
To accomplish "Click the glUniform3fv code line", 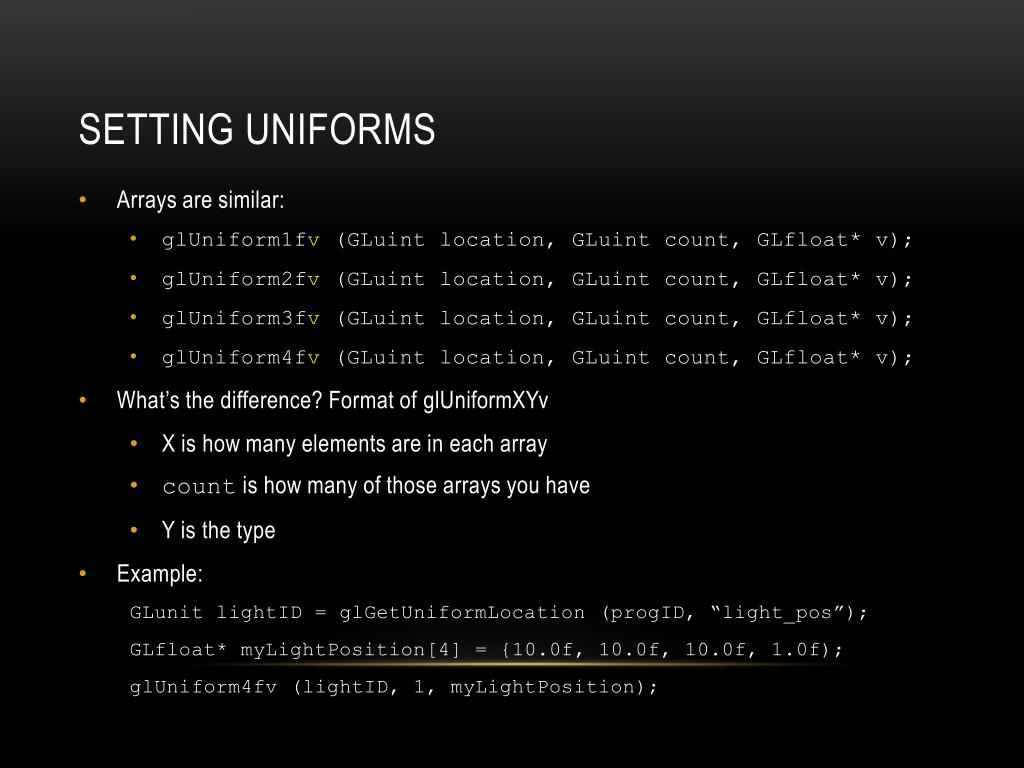I will tap(537, 319).
